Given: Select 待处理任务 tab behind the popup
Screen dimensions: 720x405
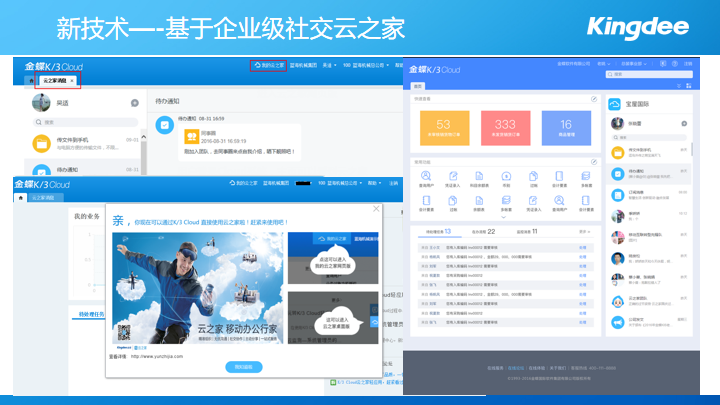Looking at the screenshot, I should pyautogui.click(x=90, y=315).
